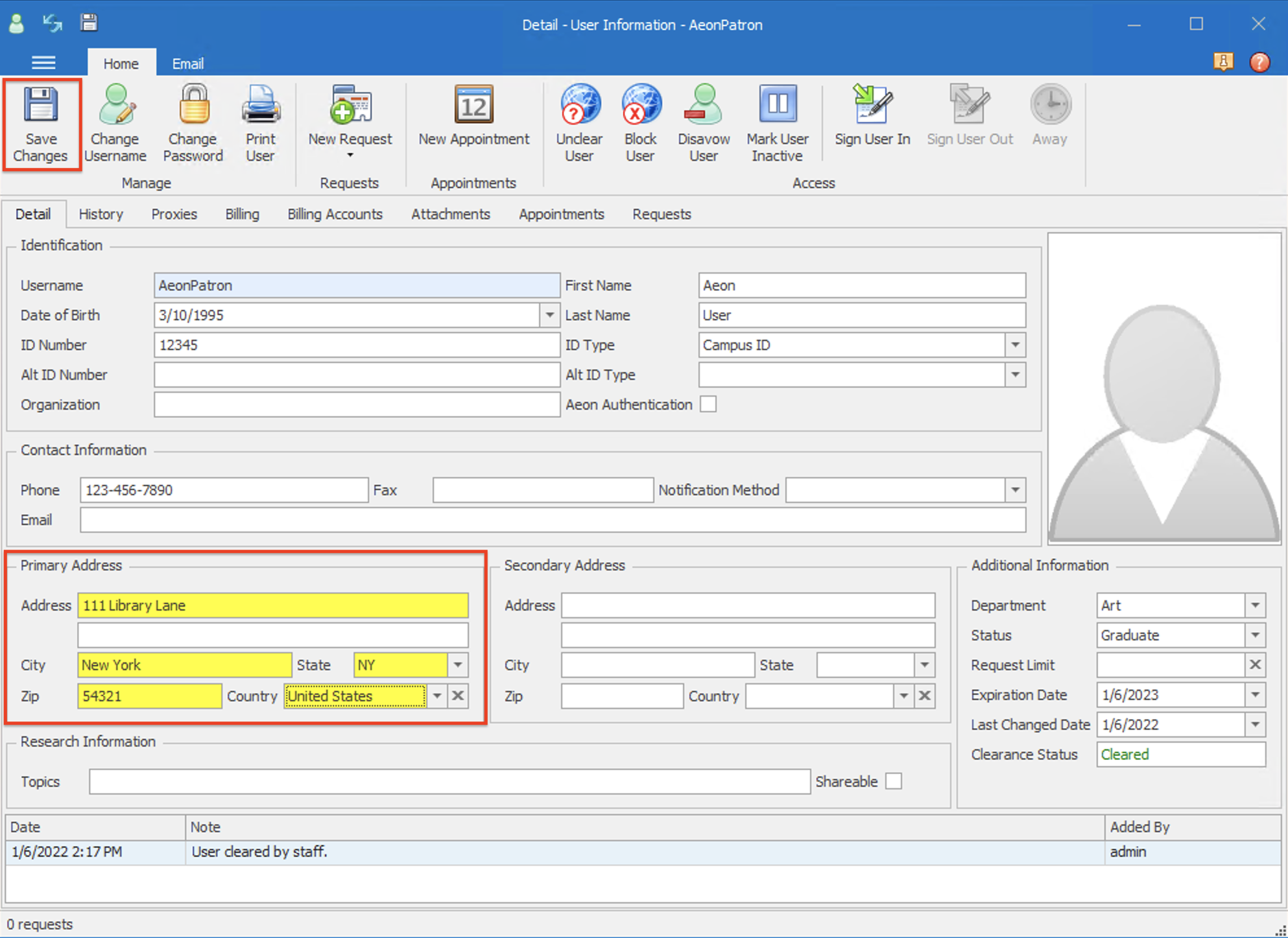Check the Shareable box

894,781
